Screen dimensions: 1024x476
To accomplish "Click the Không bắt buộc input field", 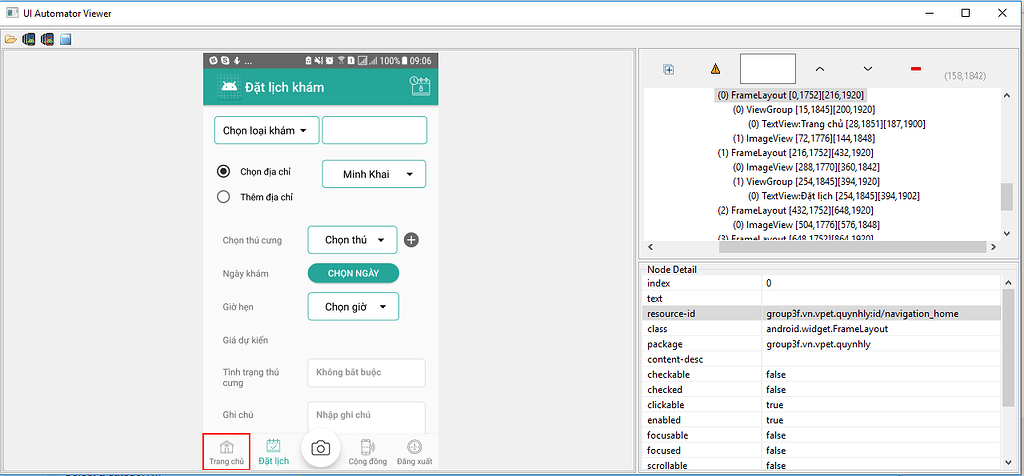I will pyautogui.click(x=366, y=373).
